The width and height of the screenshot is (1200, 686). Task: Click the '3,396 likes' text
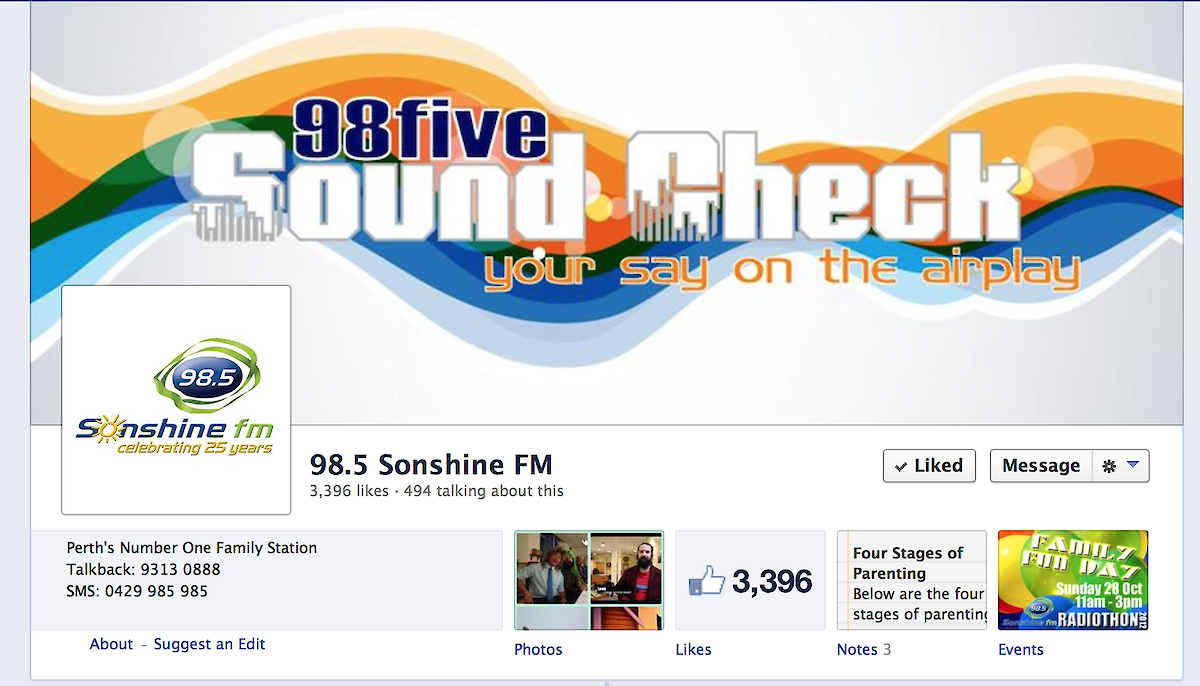pyautogui.click(x=350, y=491)
